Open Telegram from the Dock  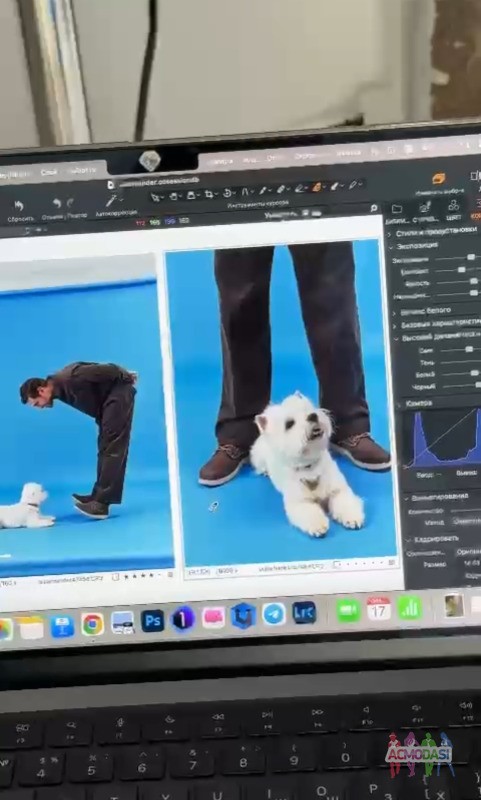click(274, 614)
